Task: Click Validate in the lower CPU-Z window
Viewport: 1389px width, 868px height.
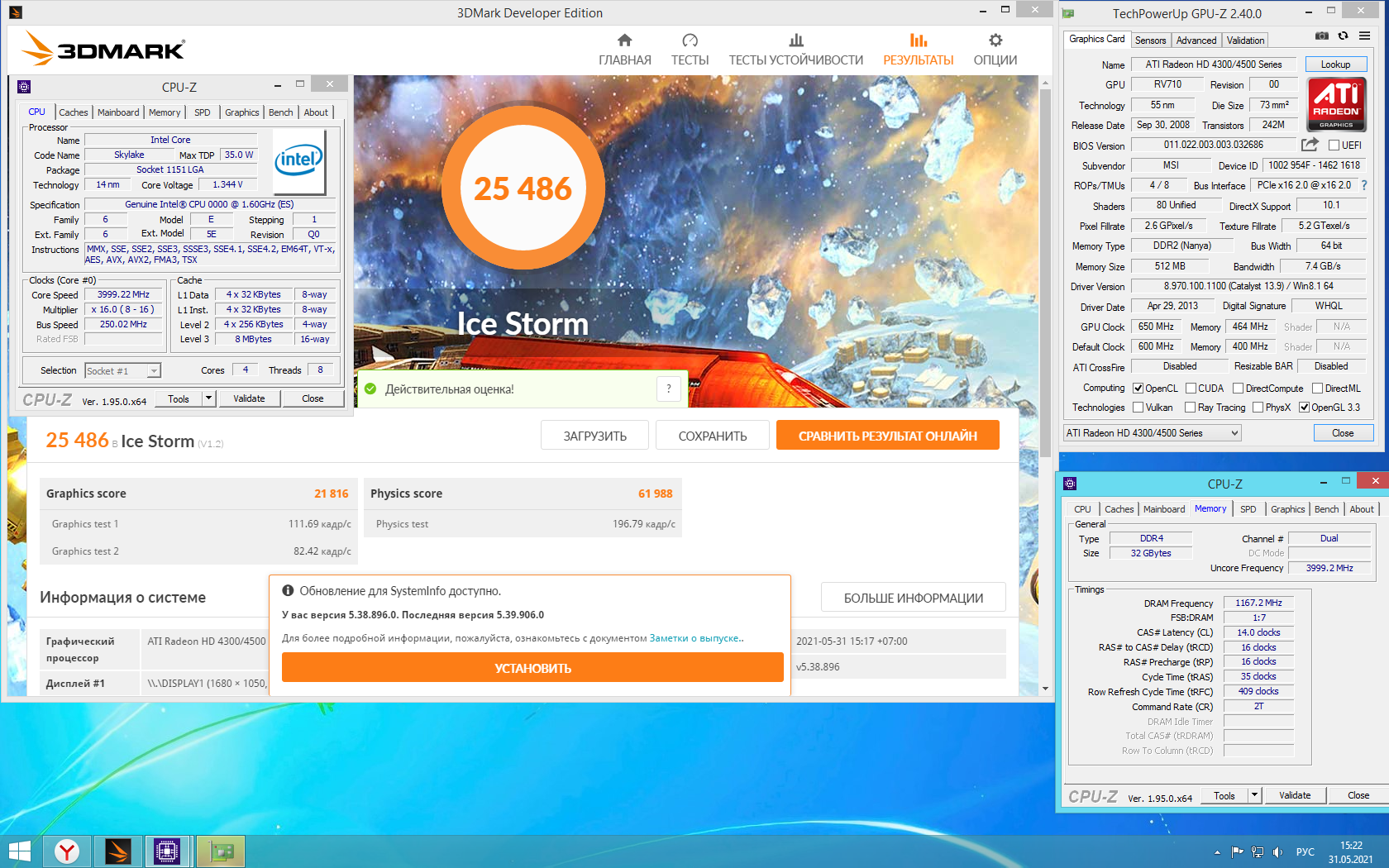Action: pos(1295,795)
